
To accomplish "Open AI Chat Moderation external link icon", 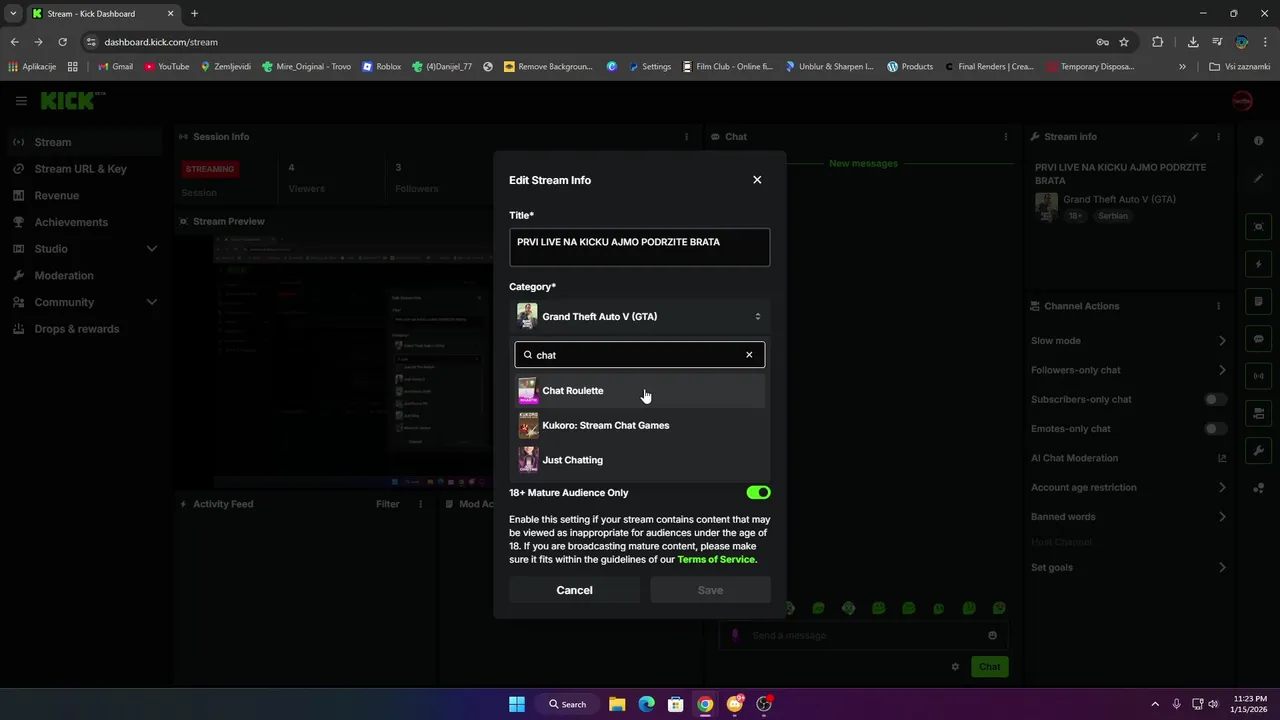I will pyautogui.click(x=1222, y=458).
